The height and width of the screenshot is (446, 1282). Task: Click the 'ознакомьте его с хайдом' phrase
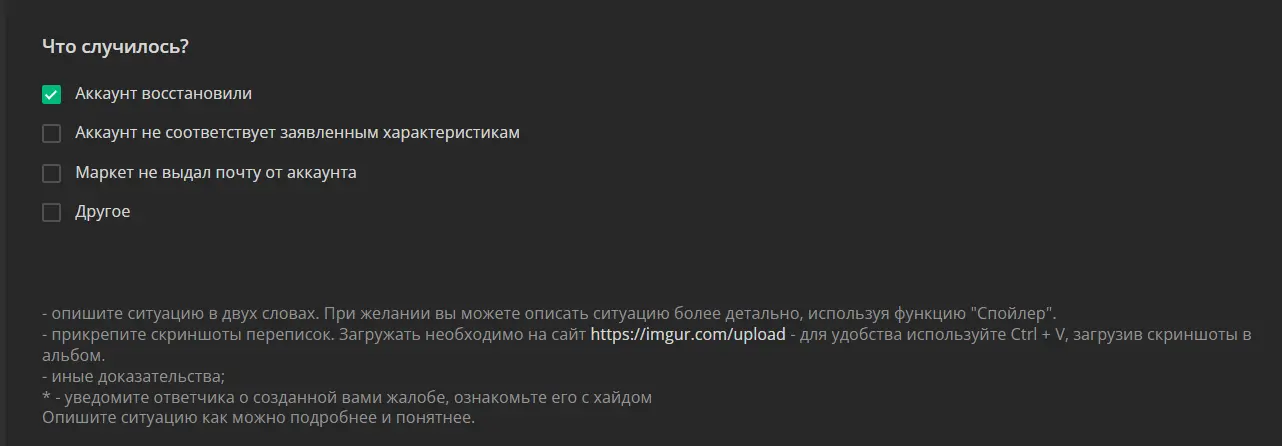click(558, 397)
